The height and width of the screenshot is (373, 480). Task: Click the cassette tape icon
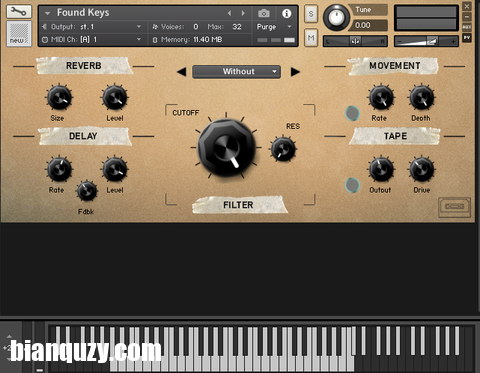point(454,207)
